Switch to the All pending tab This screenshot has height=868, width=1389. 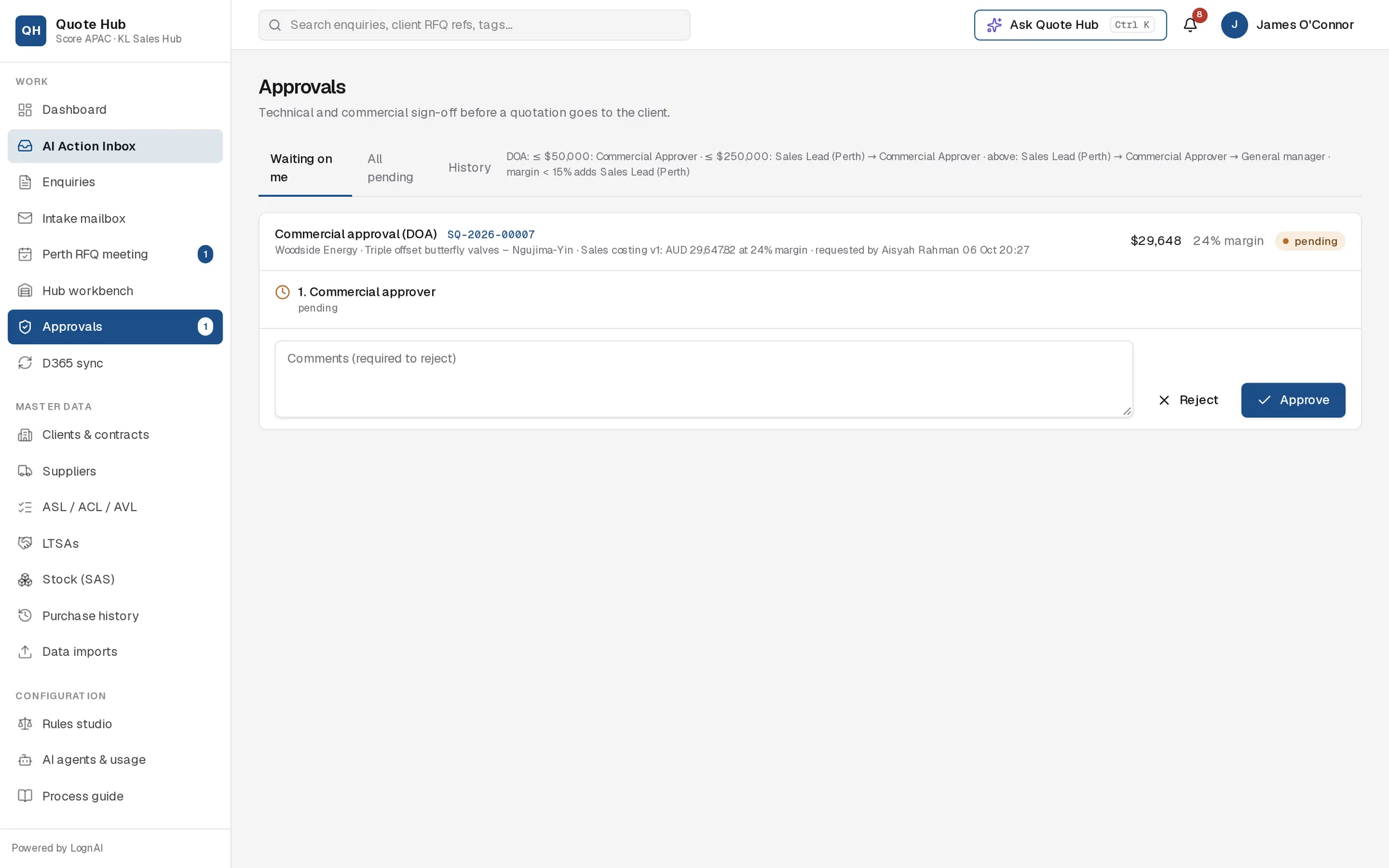(390, 168)
